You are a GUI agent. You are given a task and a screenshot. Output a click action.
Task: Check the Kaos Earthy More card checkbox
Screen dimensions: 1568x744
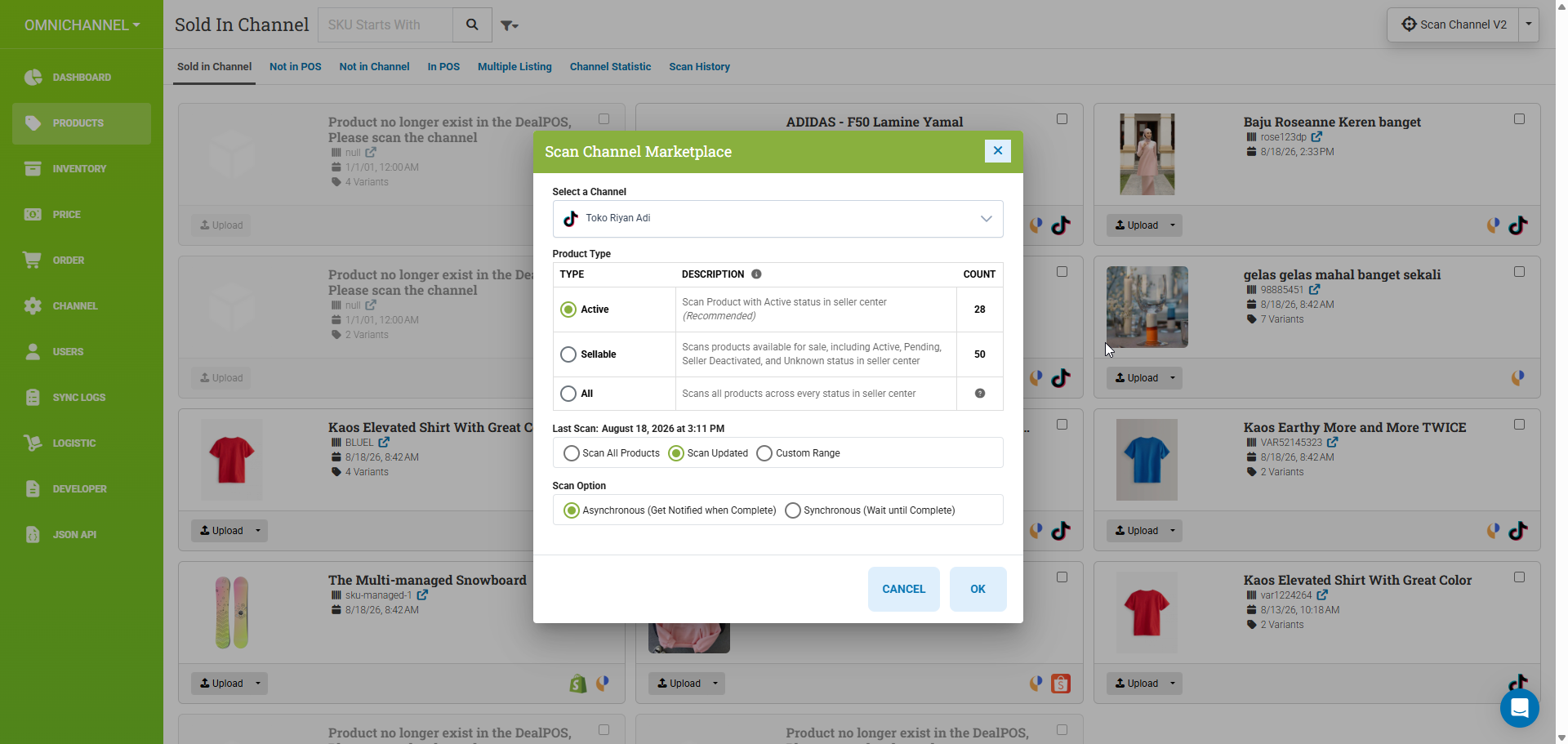pos(1519,425)
